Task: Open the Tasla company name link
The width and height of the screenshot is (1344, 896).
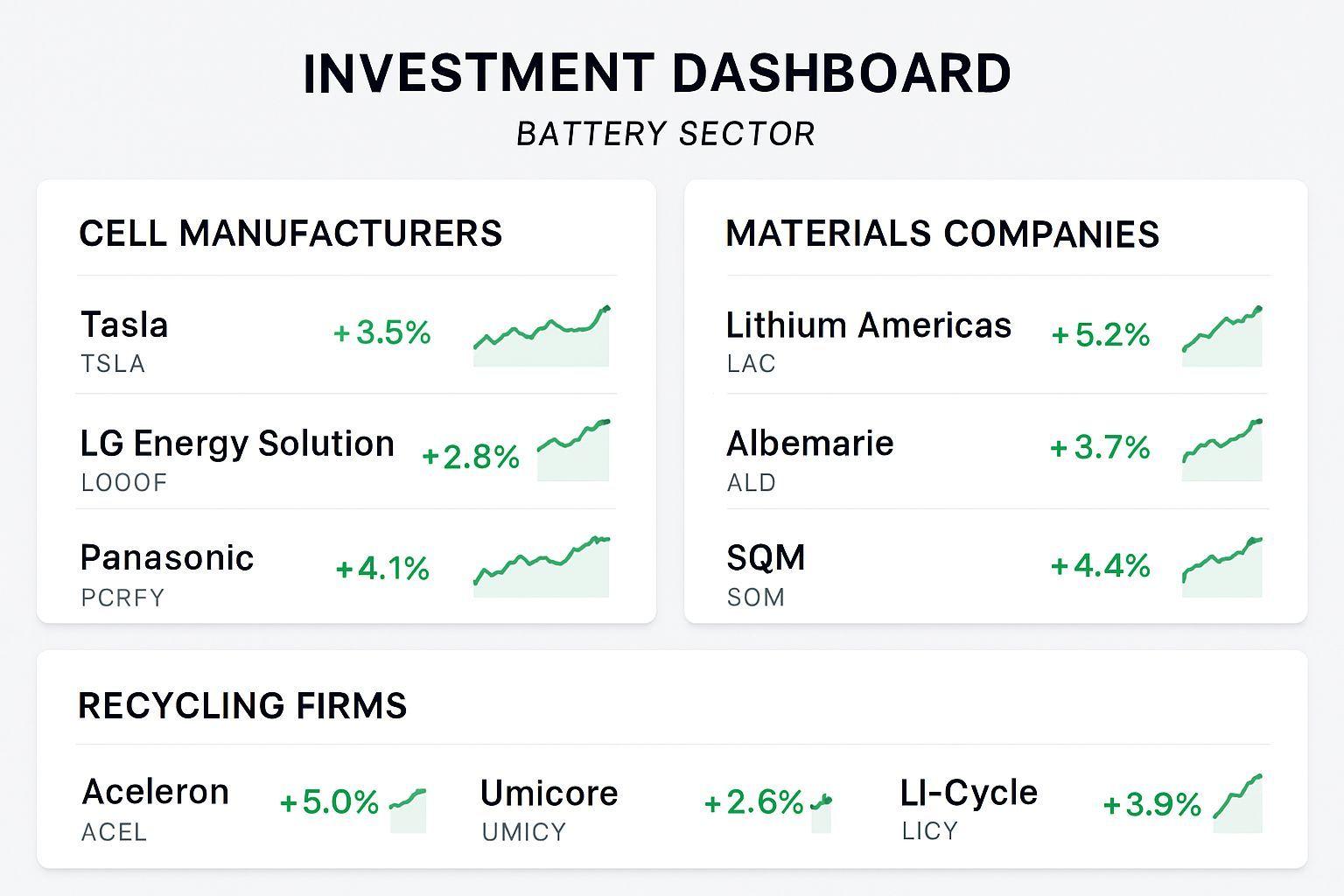Action: (124, 325)
